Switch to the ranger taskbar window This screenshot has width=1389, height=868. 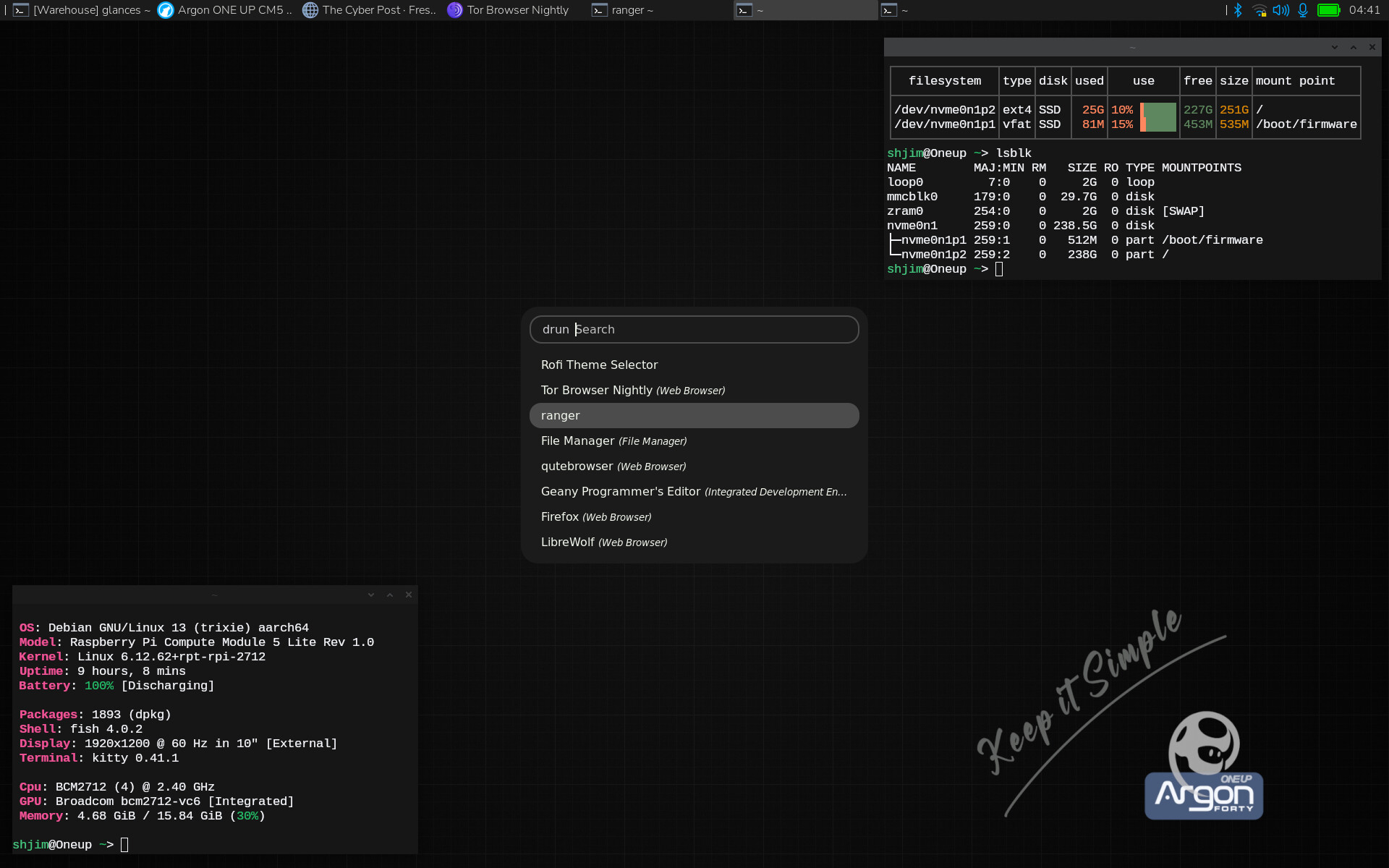click(x=624, y=10)
